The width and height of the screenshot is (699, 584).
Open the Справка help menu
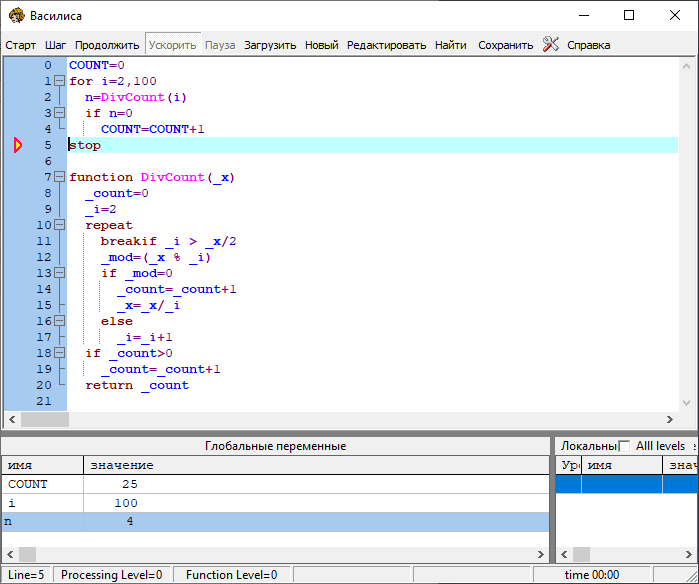click(x=588, y=45)
